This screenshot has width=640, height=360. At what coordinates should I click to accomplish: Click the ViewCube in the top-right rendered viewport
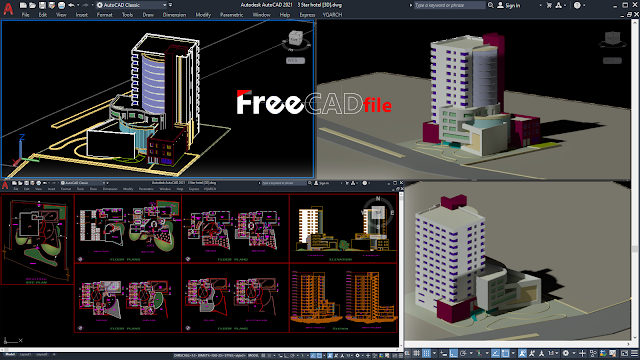point(612,38)
